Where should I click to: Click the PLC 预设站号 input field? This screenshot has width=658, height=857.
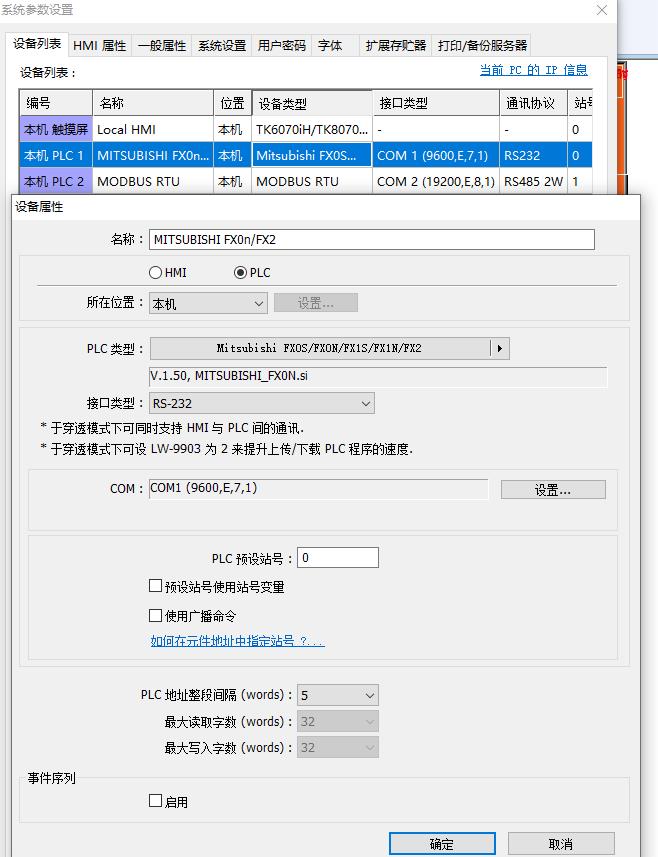pos(338,558)
